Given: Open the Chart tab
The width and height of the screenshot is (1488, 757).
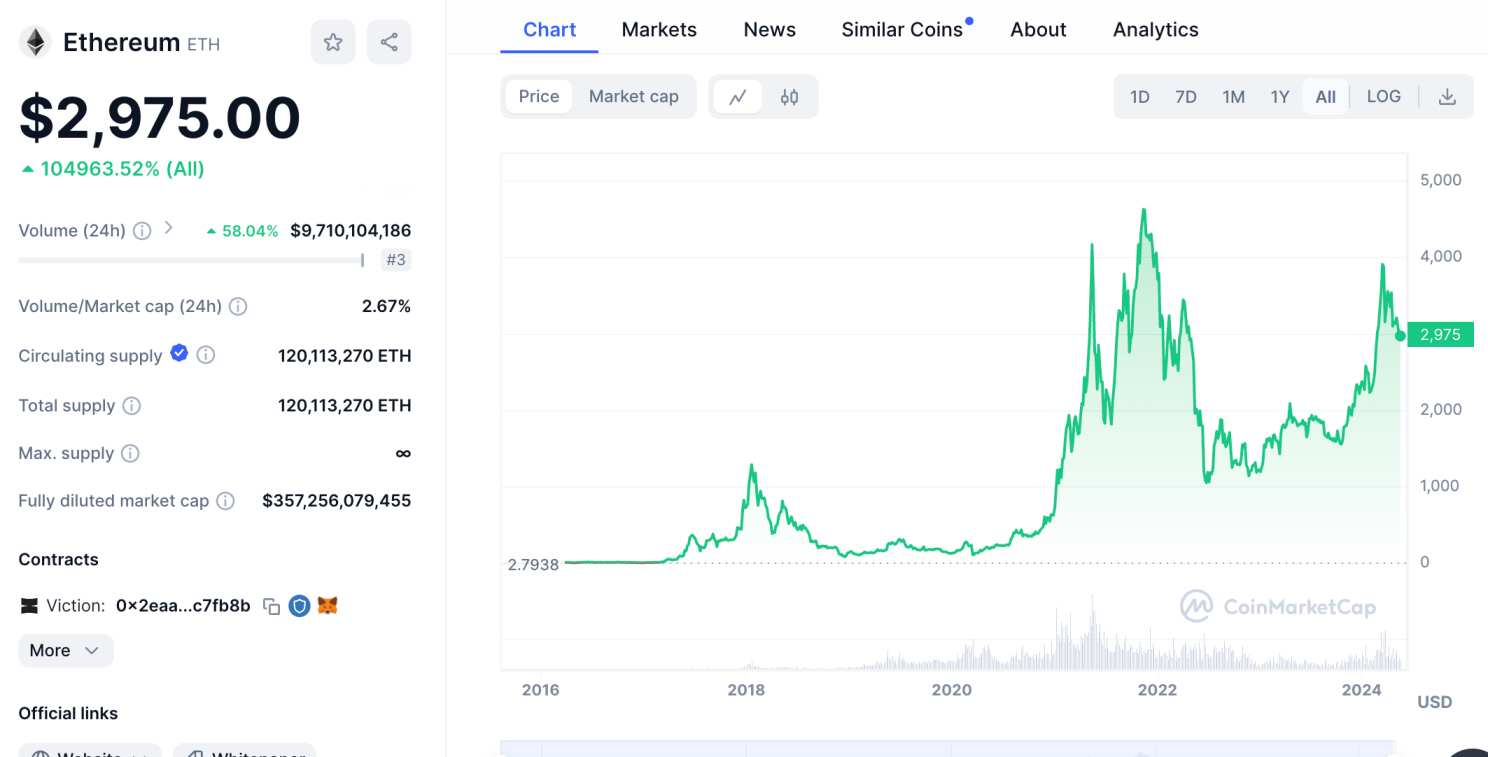Looking at the screenshot, I should pos(550,30).
